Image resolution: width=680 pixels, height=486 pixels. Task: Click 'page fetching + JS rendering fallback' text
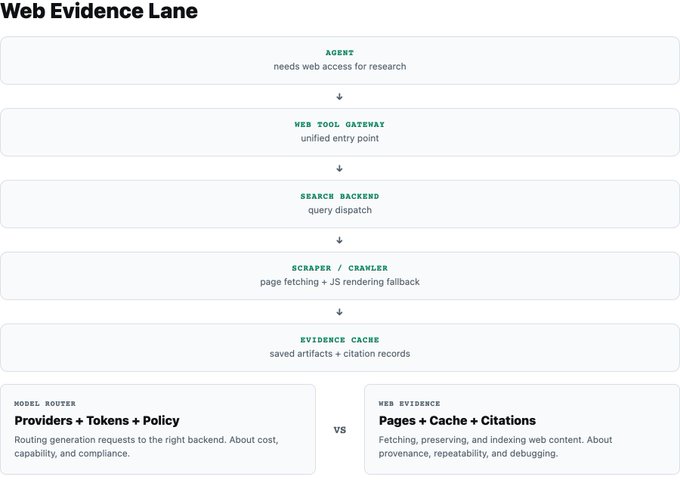(x=340, y=282)
